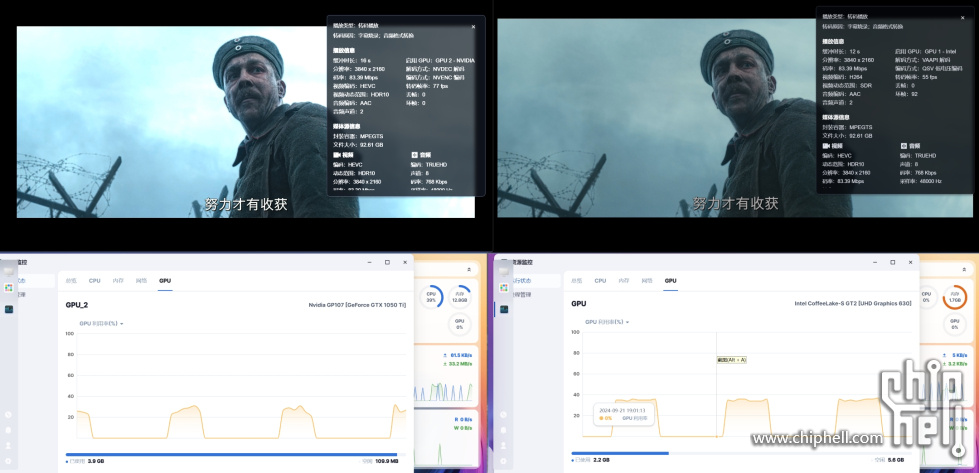Viewport: 979px width, 473px height.
Task: Open the colorful app grid icon in right window sidebar
Action: [504, 288]
